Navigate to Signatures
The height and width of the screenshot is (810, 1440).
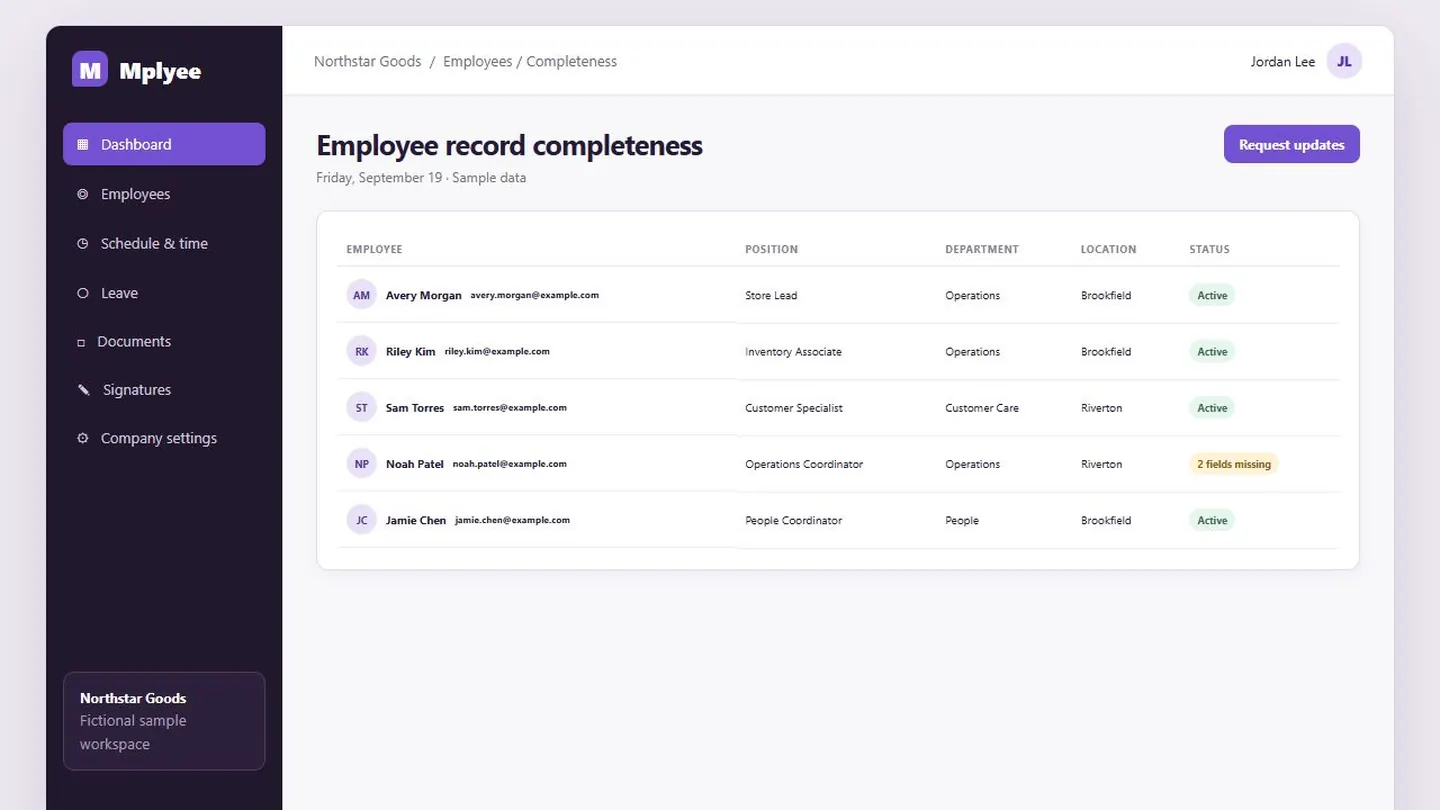(x=164, y=390)
